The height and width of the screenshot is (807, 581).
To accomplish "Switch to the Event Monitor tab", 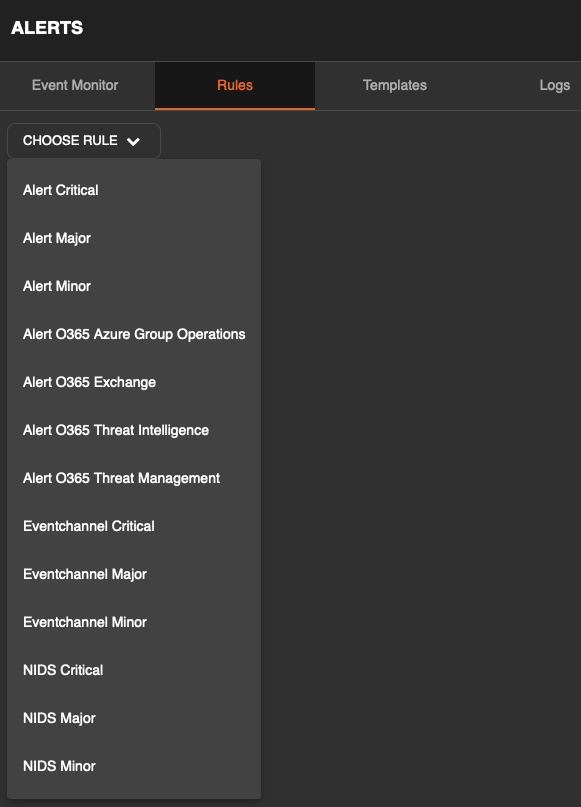I will [x=75, y=85].
